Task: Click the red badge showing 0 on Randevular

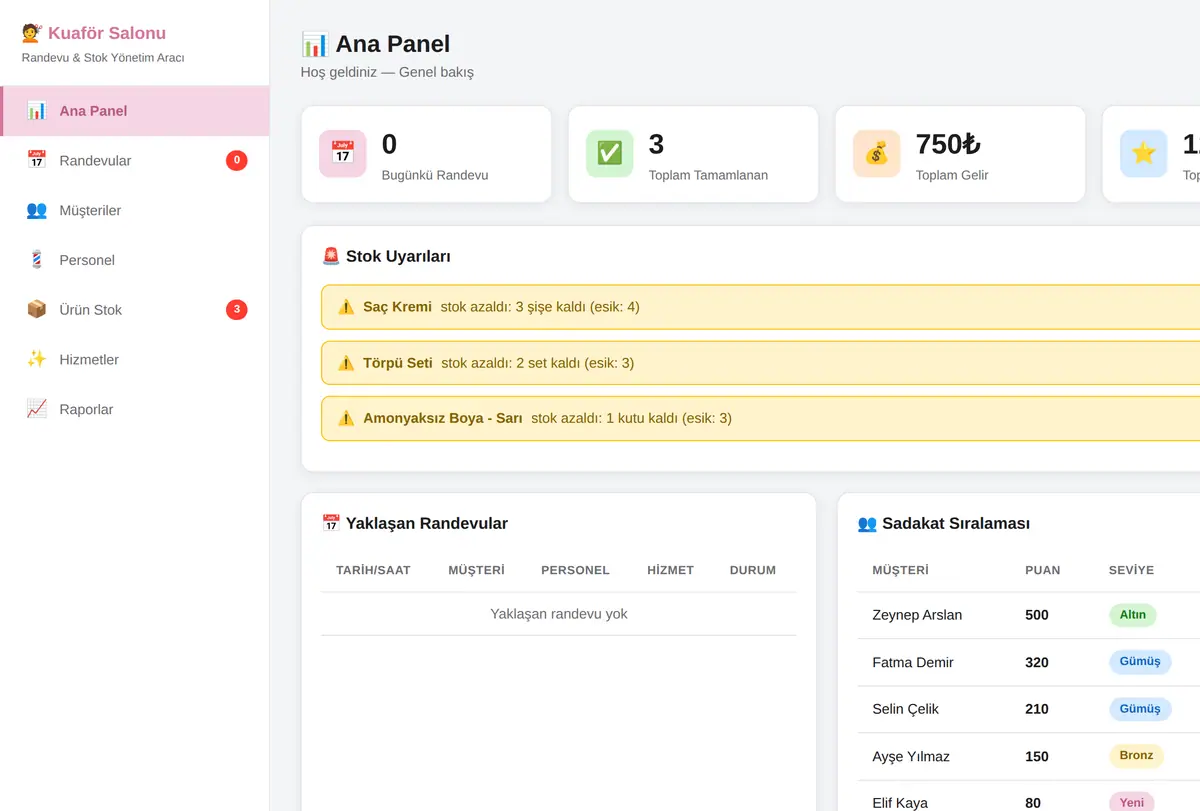Action: pos(237,160)
